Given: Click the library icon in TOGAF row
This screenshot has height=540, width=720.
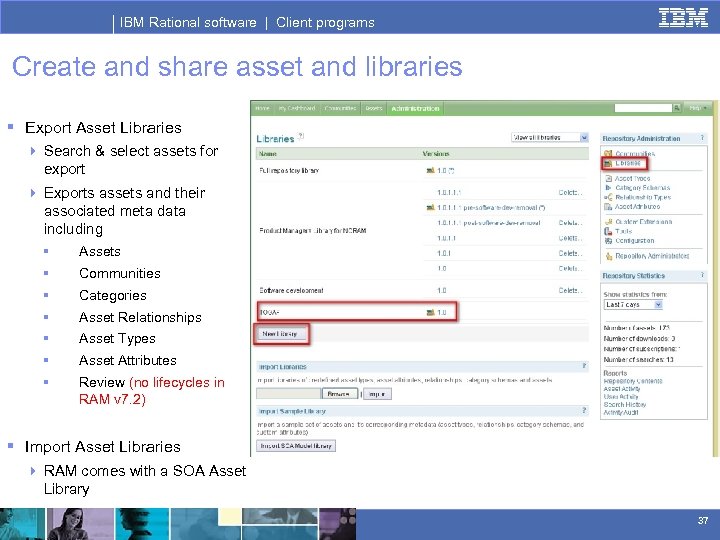Looking at the screenshot, I should pyautogui.click(x=430, y=313).
